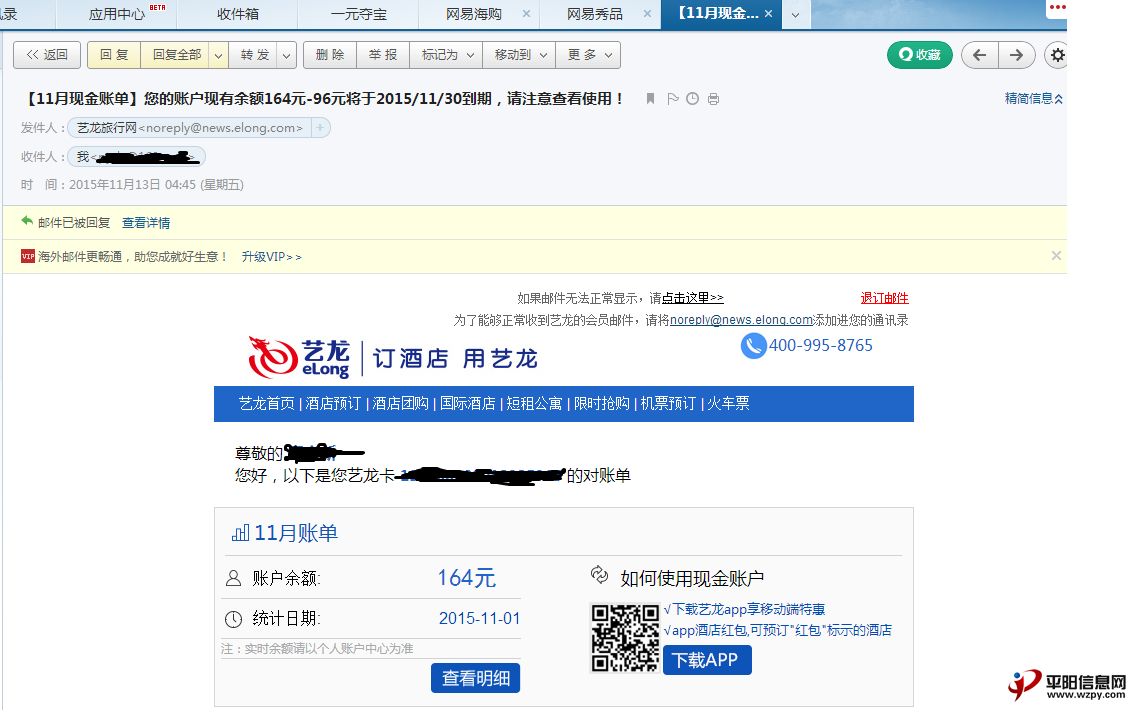Viewport: 1136px width, 710px height.
Task: Open the 查看详情 link
Action: [x=146, y=222]
